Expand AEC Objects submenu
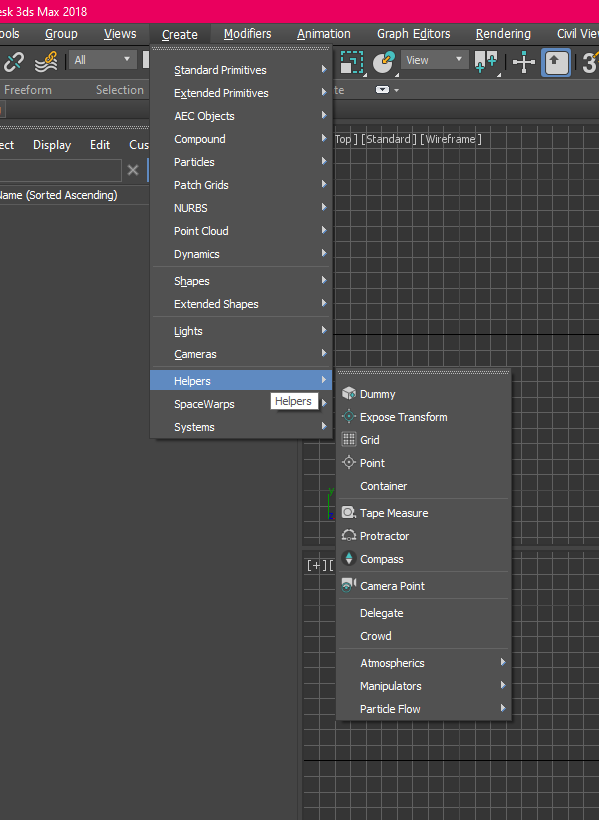Screen dimensions: 599x820 (241, 116)
